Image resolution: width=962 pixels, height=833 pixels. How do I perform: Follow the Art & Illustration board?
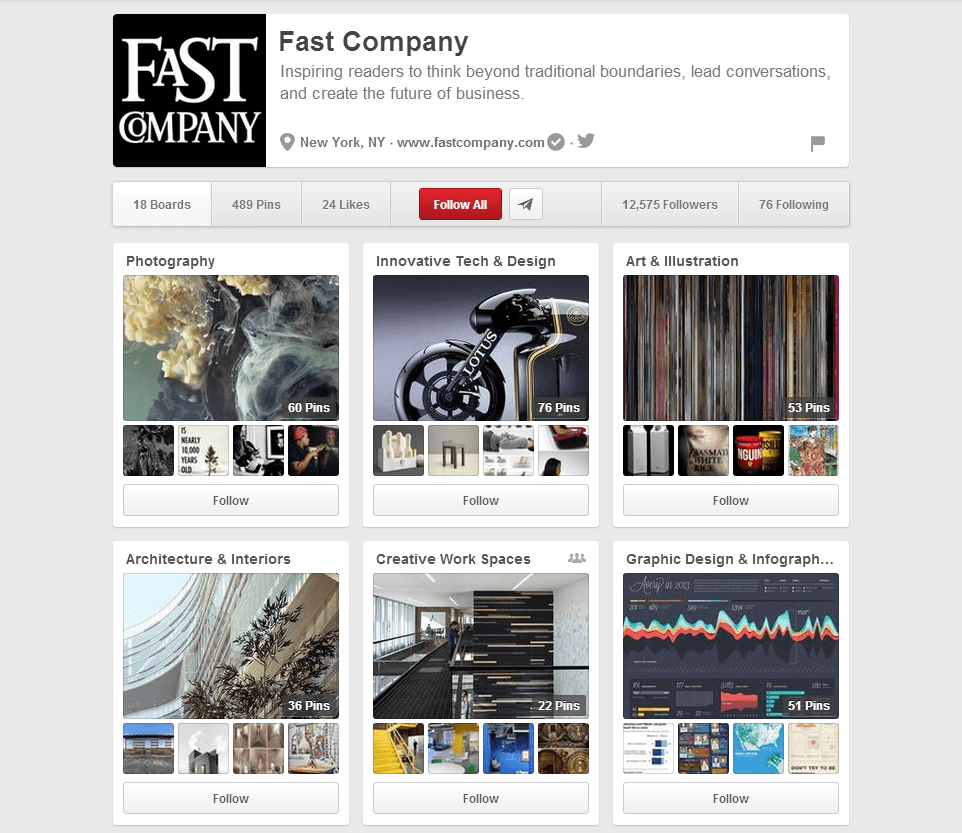point(731,501)
